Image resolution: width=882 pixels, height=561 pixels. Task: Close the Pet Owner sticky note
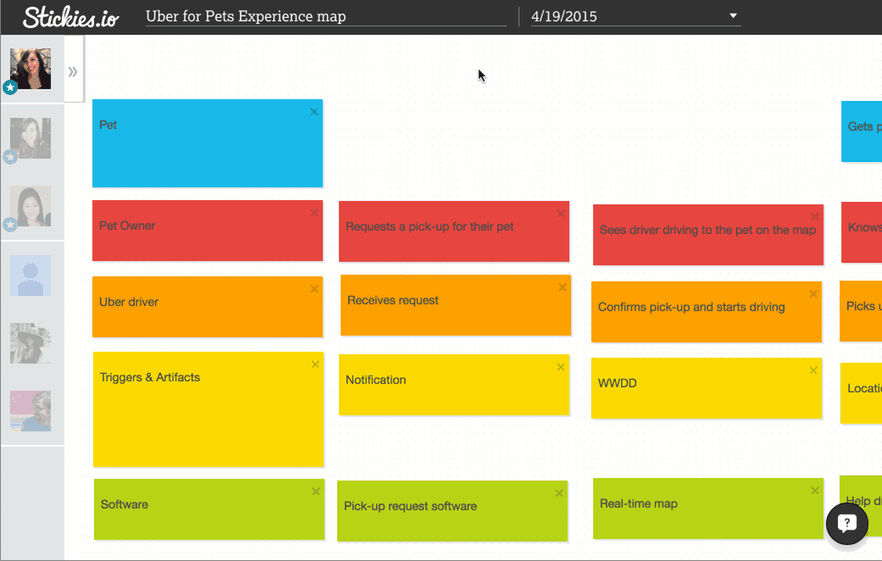tap(314, 213)
